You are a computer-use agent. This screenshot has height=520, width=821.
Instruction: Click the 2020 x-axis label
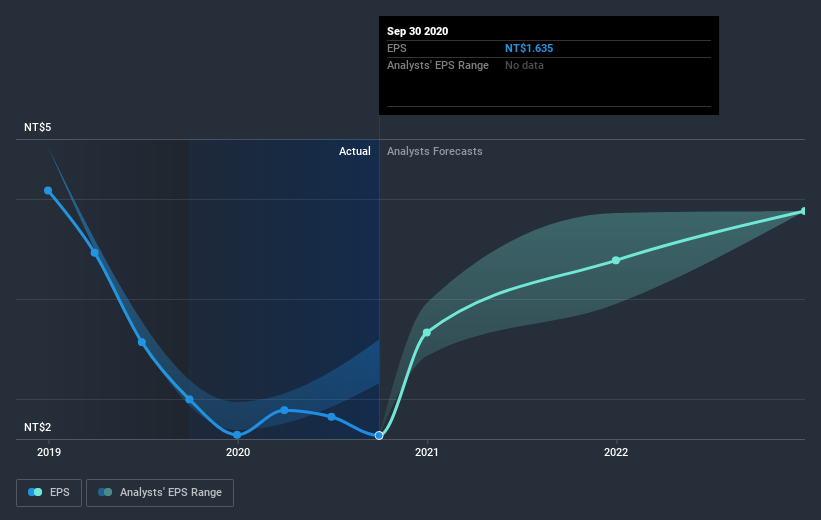coord(238,452)
